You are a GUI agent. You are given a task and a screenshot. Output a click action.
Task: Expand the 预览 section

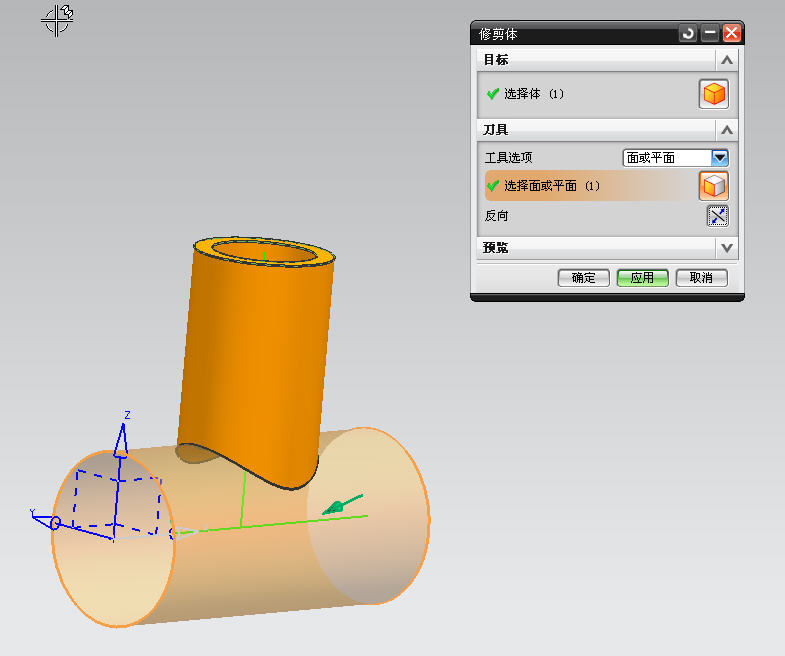[x=727, y=247]
